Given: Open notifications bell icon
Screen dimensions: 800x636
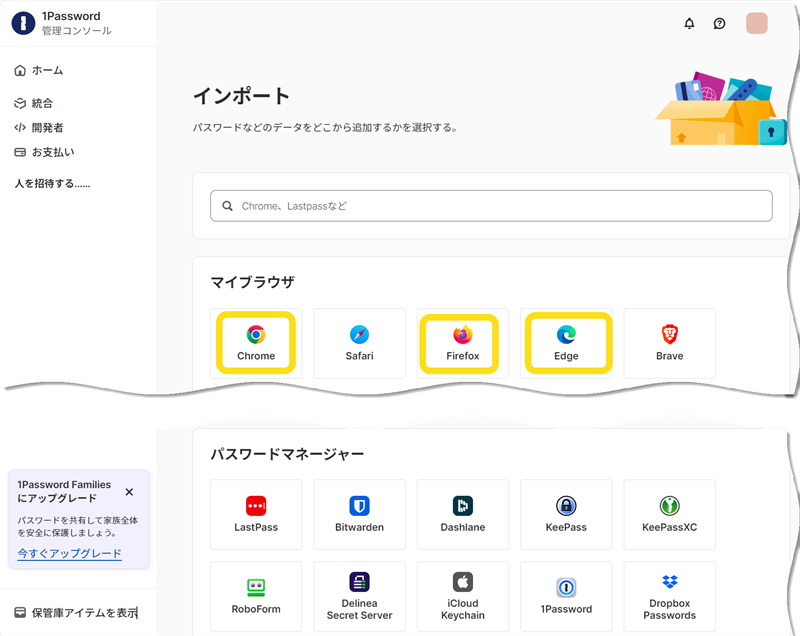Looking at the screenshot, I should [x=689, y=23].
